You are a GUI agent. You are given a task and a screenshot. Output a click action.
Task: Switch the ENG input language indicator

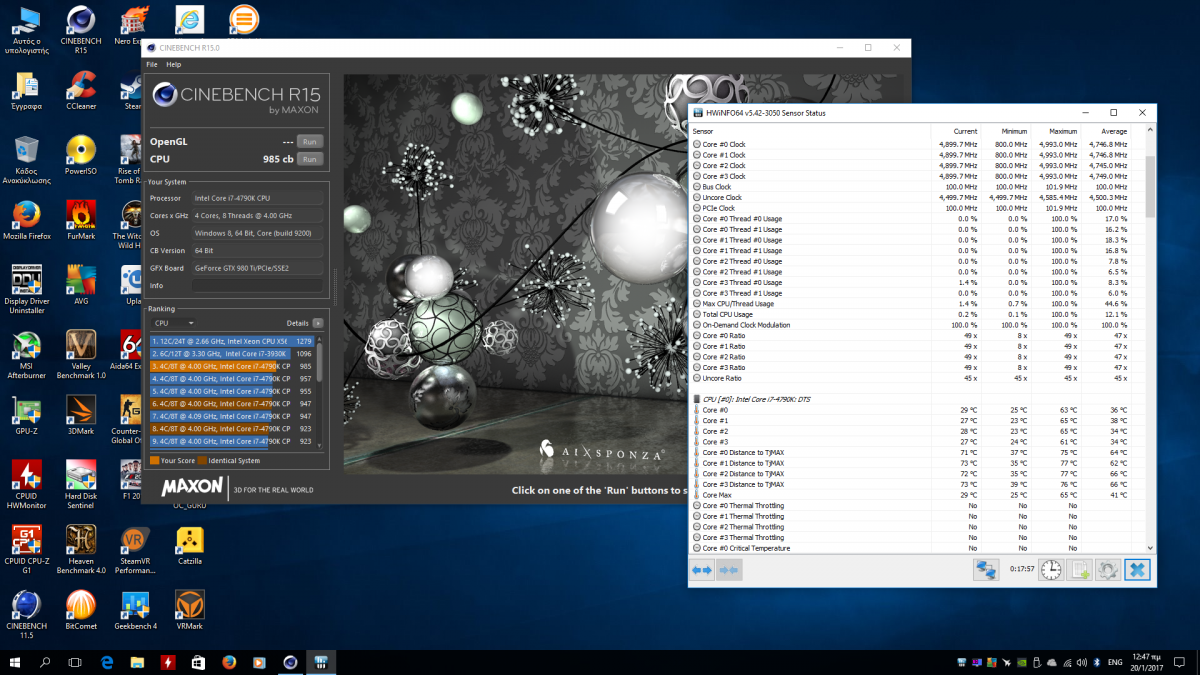[x=1113, y=662]
